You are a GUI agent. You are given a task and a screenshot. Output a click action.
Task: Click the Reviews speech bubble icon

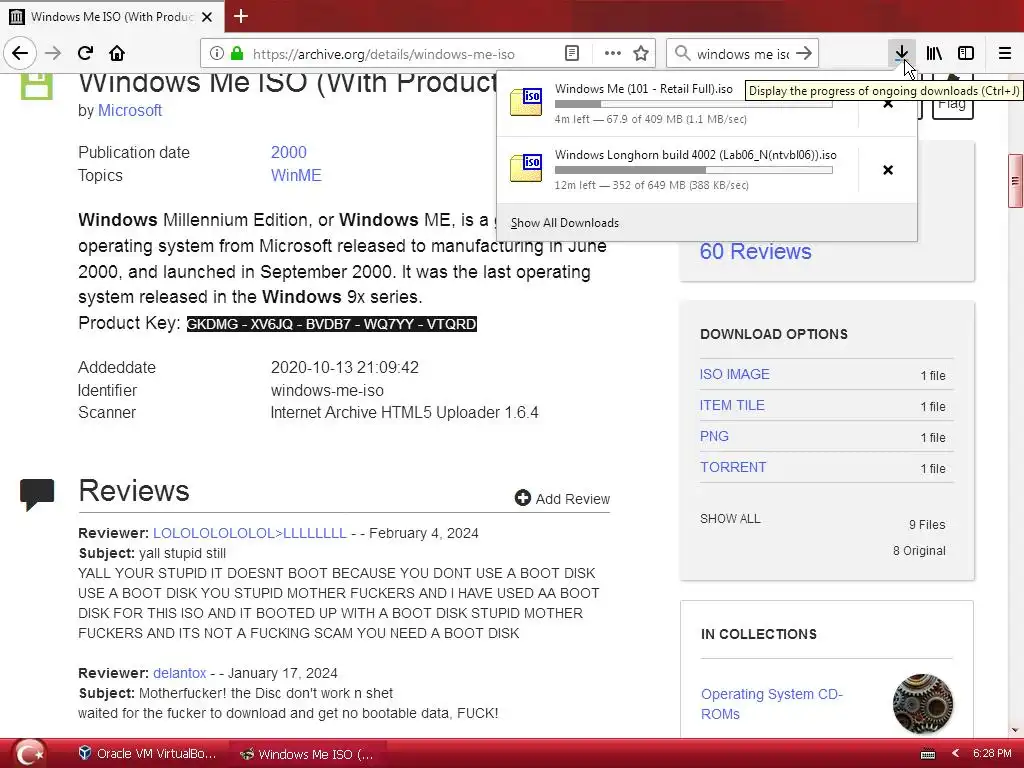tap(37, 494)
